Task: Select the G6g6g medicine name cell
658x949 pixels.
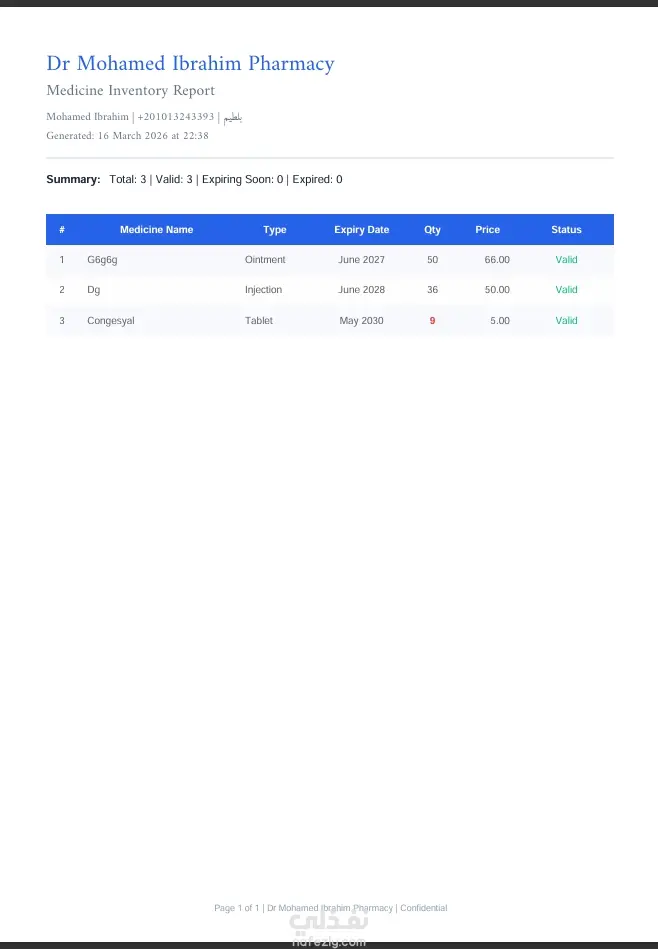Action: [102, 260]
